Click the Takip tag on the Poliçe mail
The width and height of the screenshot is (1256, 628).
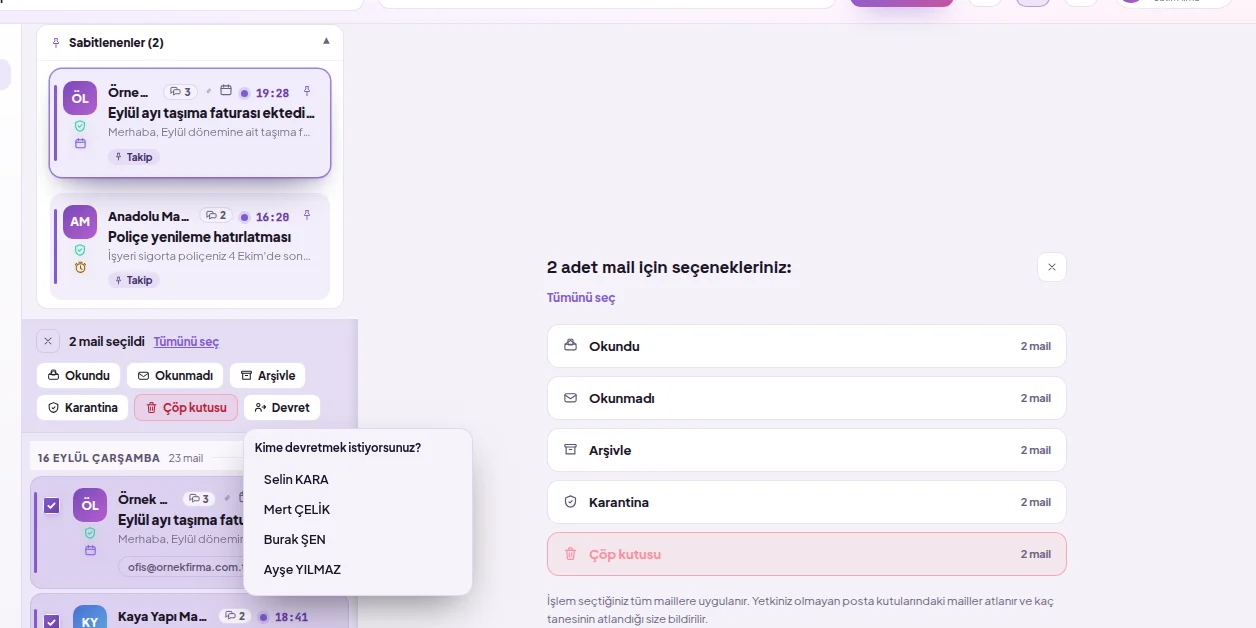pyautogui.click(x=134, y=280)
